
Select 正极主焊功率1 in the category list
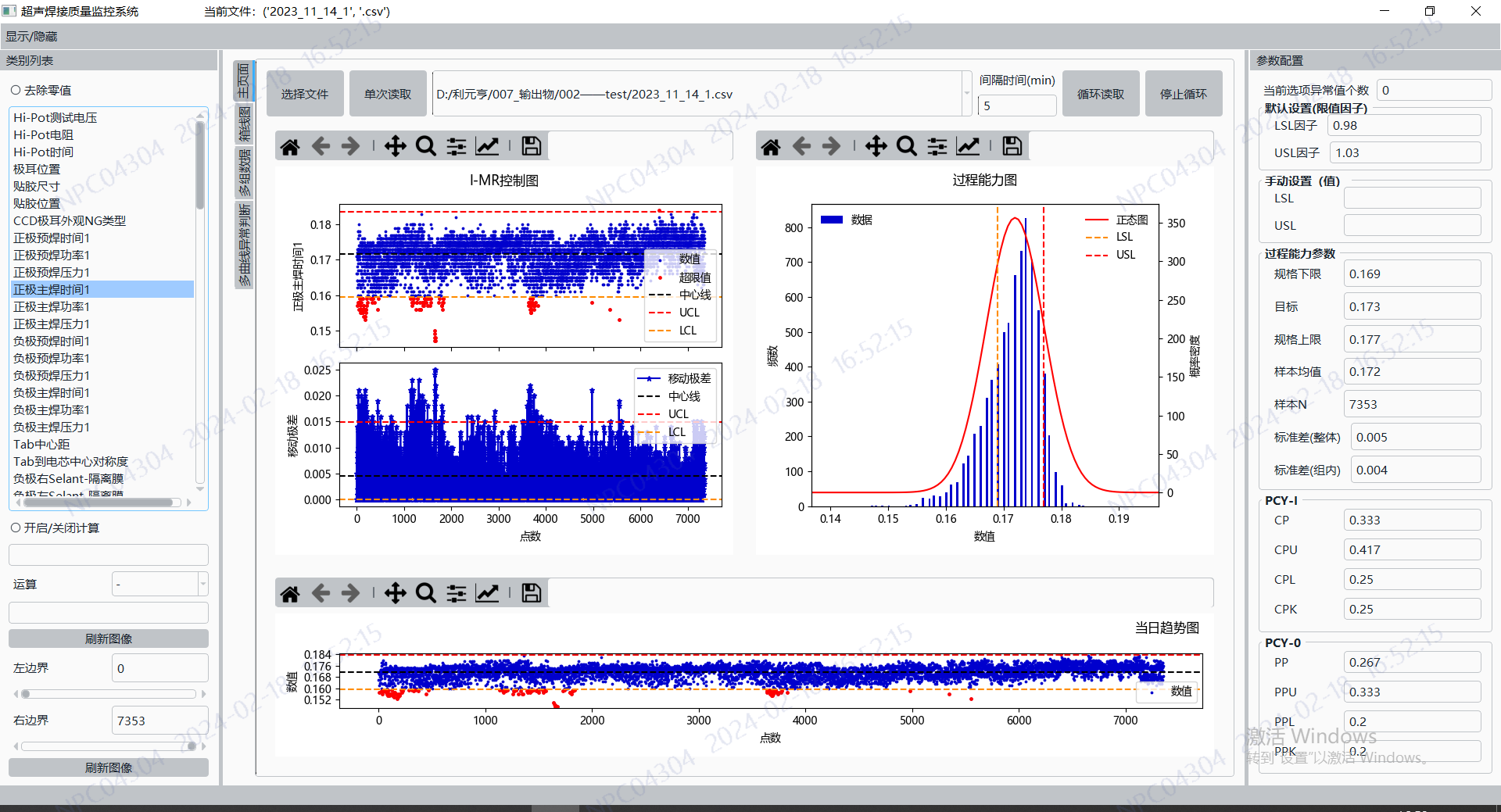coord(52,307)
